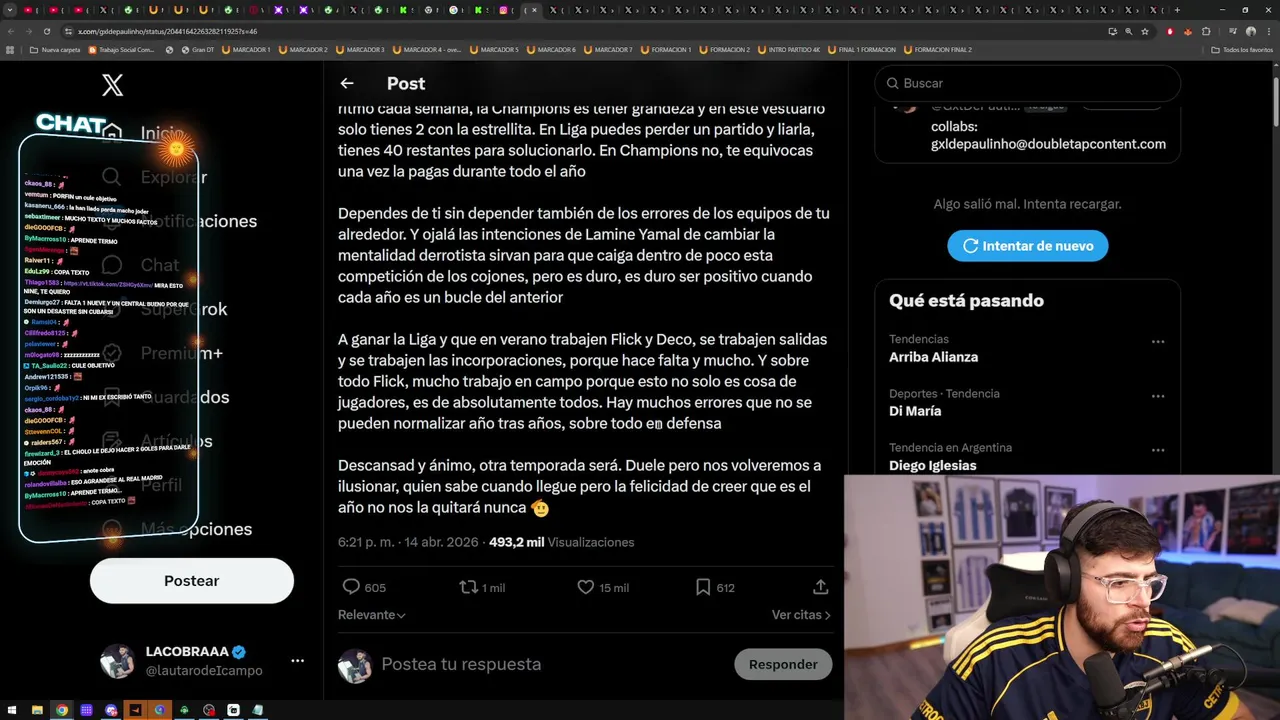This screenshot has width=1280, height=720.
Task: Click the Postear button
Action: click(192, 581)
